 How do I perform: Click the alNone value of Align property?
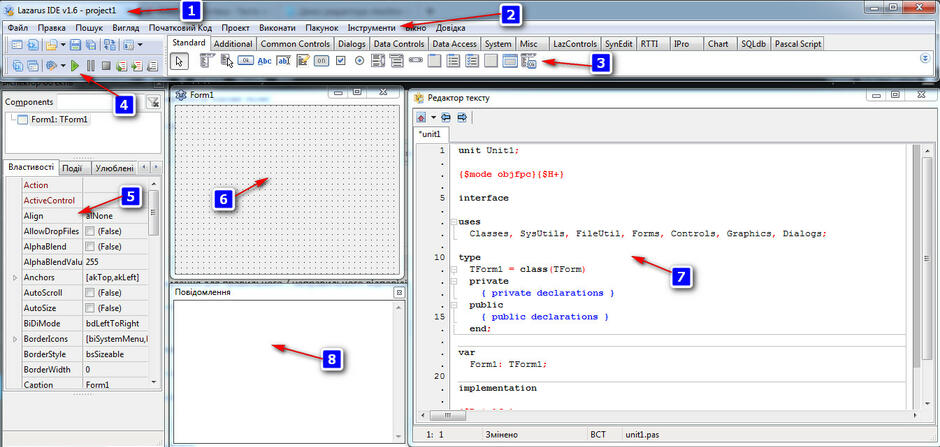114,216
